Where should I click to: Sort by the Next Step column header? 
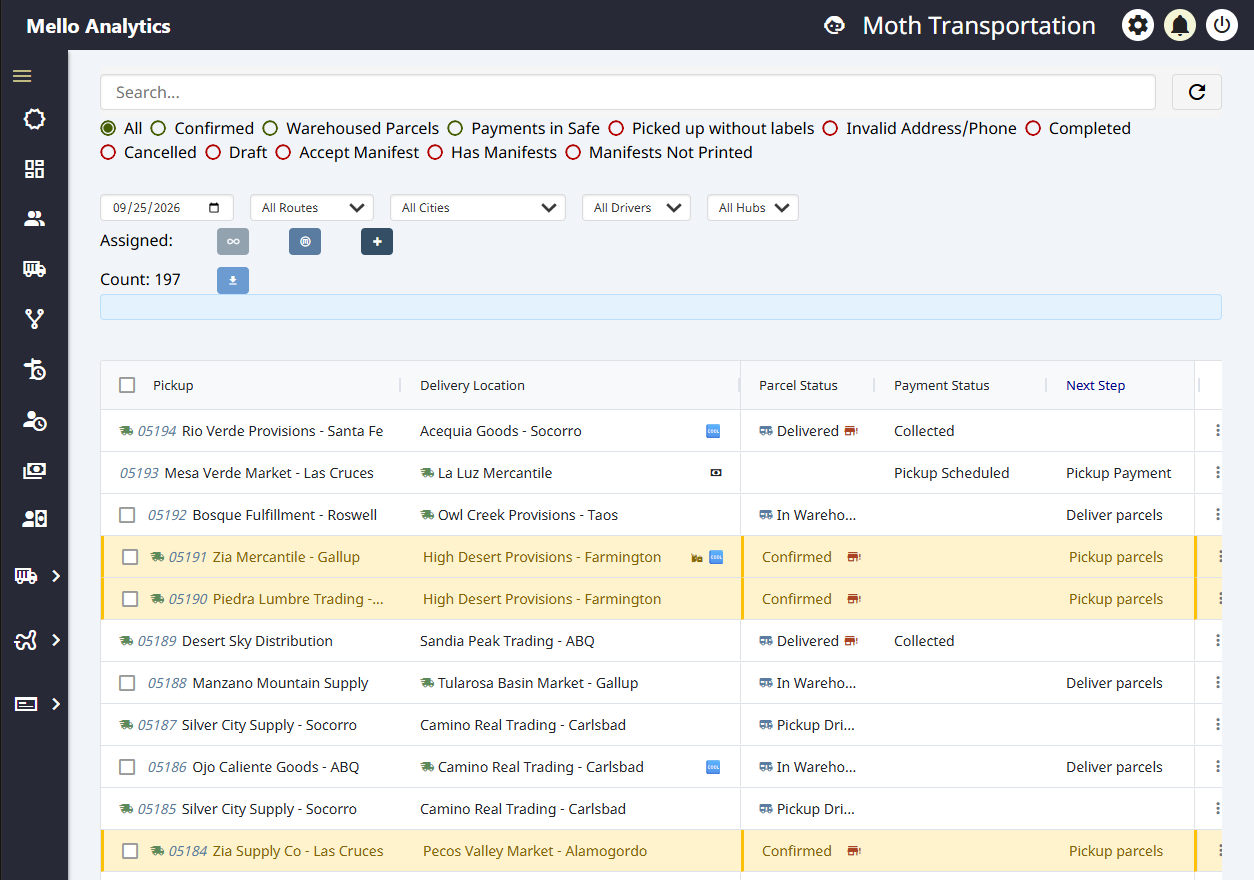point(1095,385)
